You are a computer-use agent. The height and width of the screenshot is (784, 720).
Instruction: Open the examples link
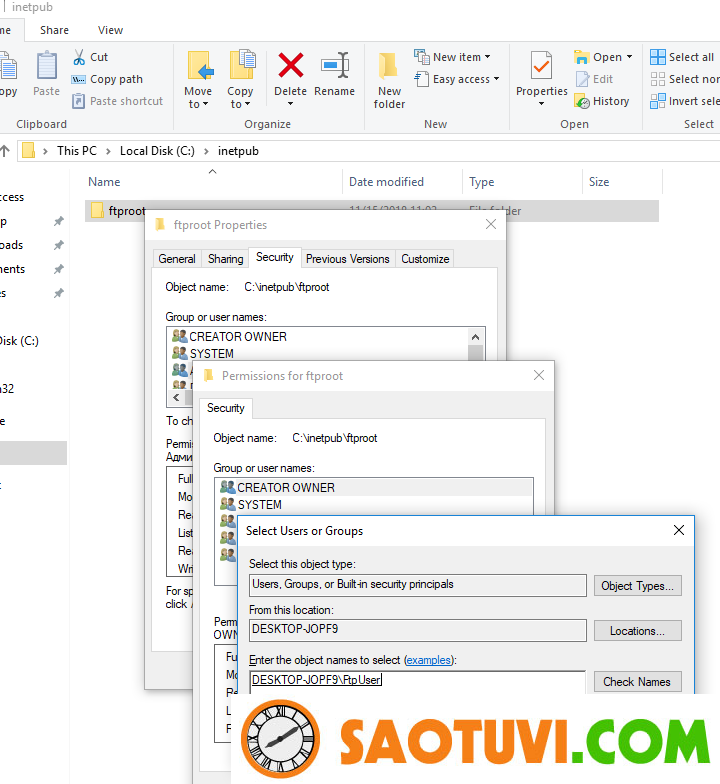428,660
